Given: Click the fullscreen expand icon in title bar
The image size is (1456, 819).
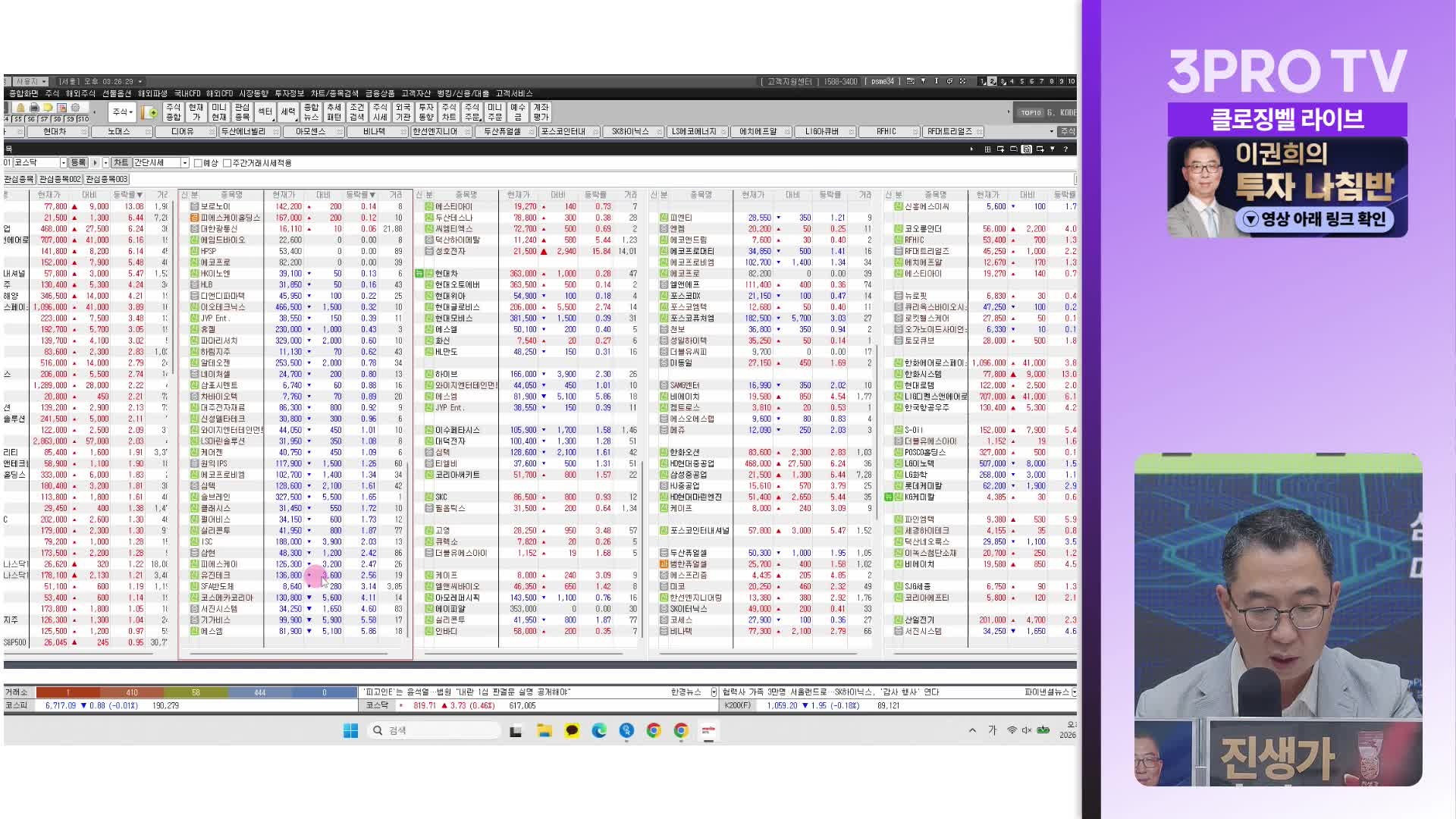Looking at the screenshot, I should click(x=962, y=81).
